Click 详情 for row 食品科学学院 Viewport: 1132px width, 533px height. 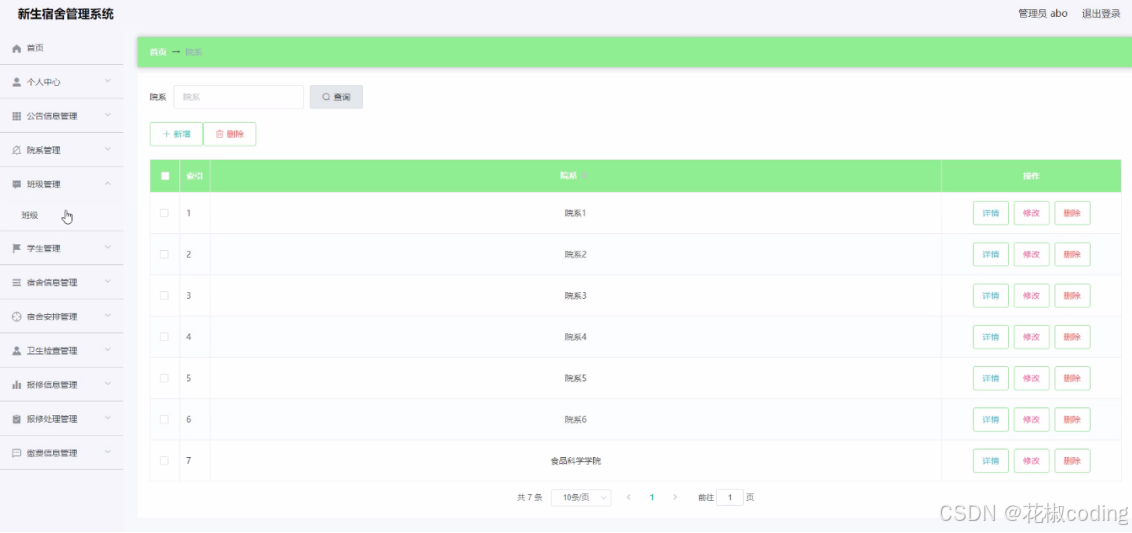pyautogui.click(x=991, y=460)
